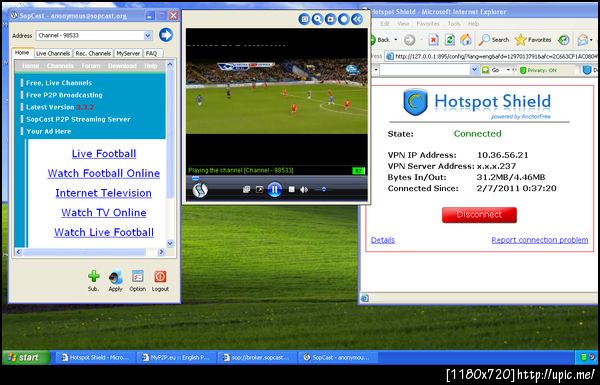Viewport: 600px width, 385px height.
Task: Click the magnifier zoom button in the player
Action: pyautogui.click(x=317, y=19)
